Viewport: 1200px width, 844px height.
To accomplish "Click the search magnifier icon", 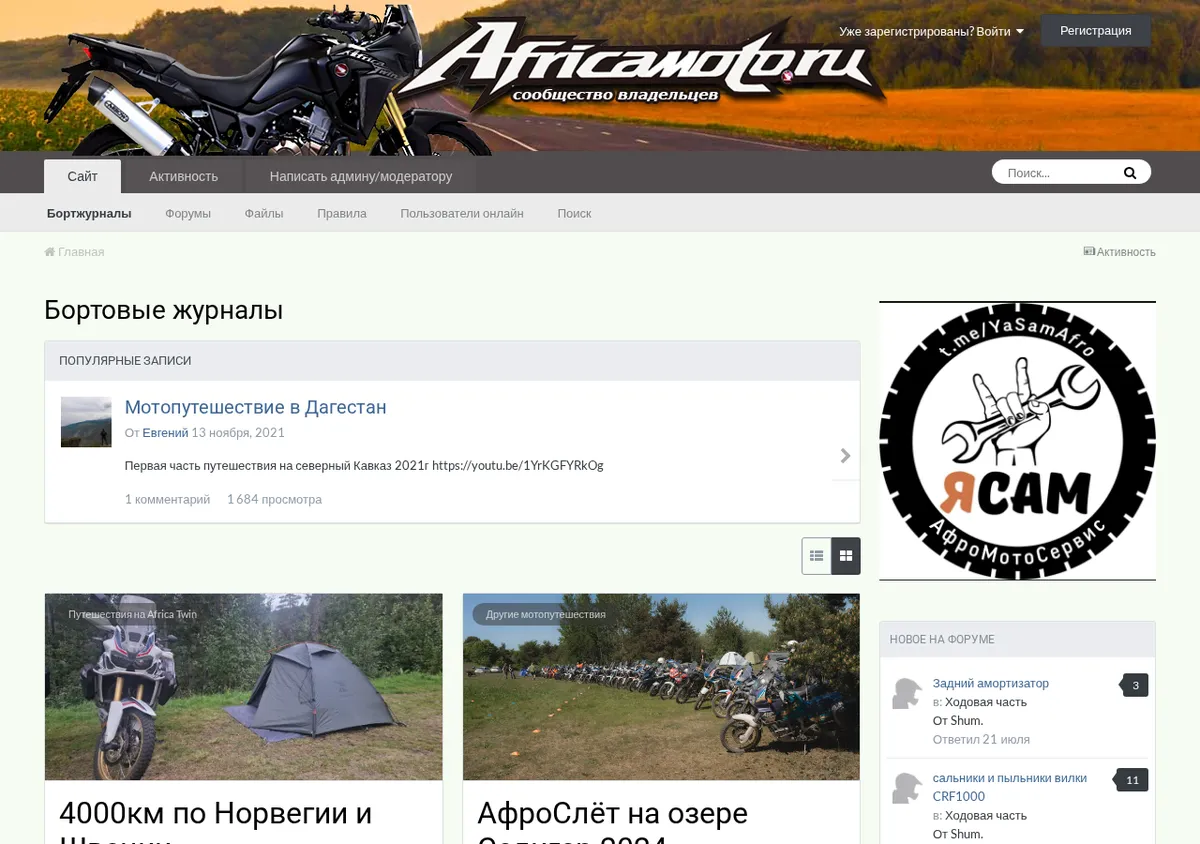I will [1130, 173].
